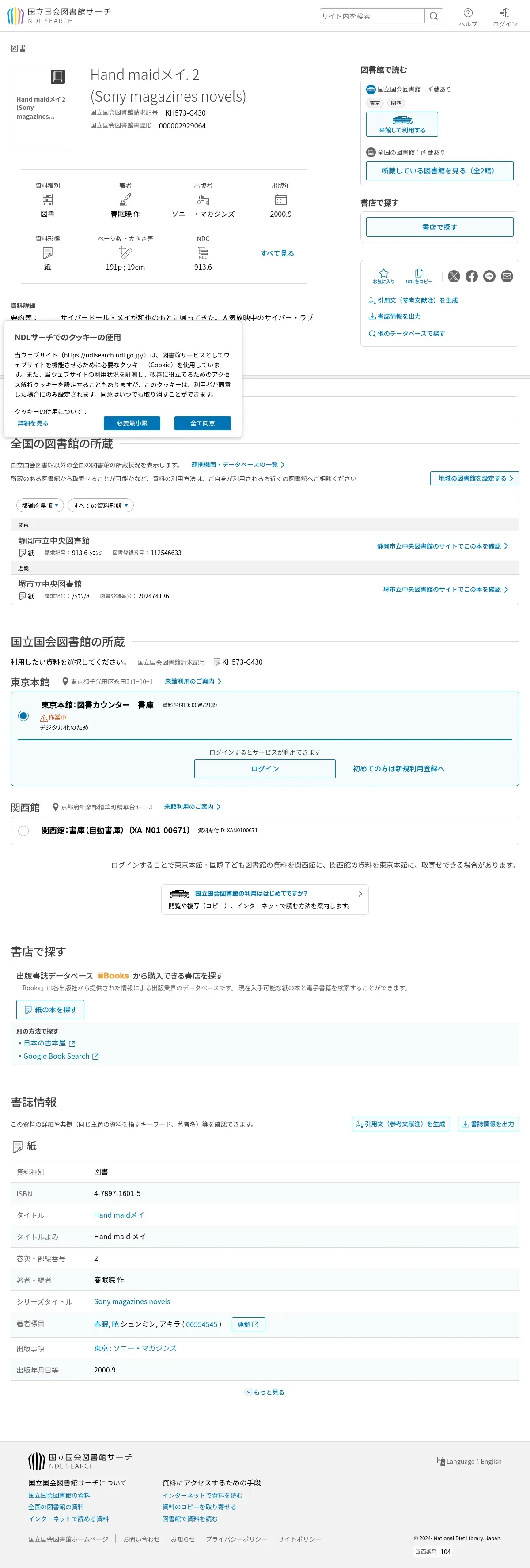Click 書誌情報を出力 link in sidebar
Screen dimensions: 530x1568
click(395, 316)
